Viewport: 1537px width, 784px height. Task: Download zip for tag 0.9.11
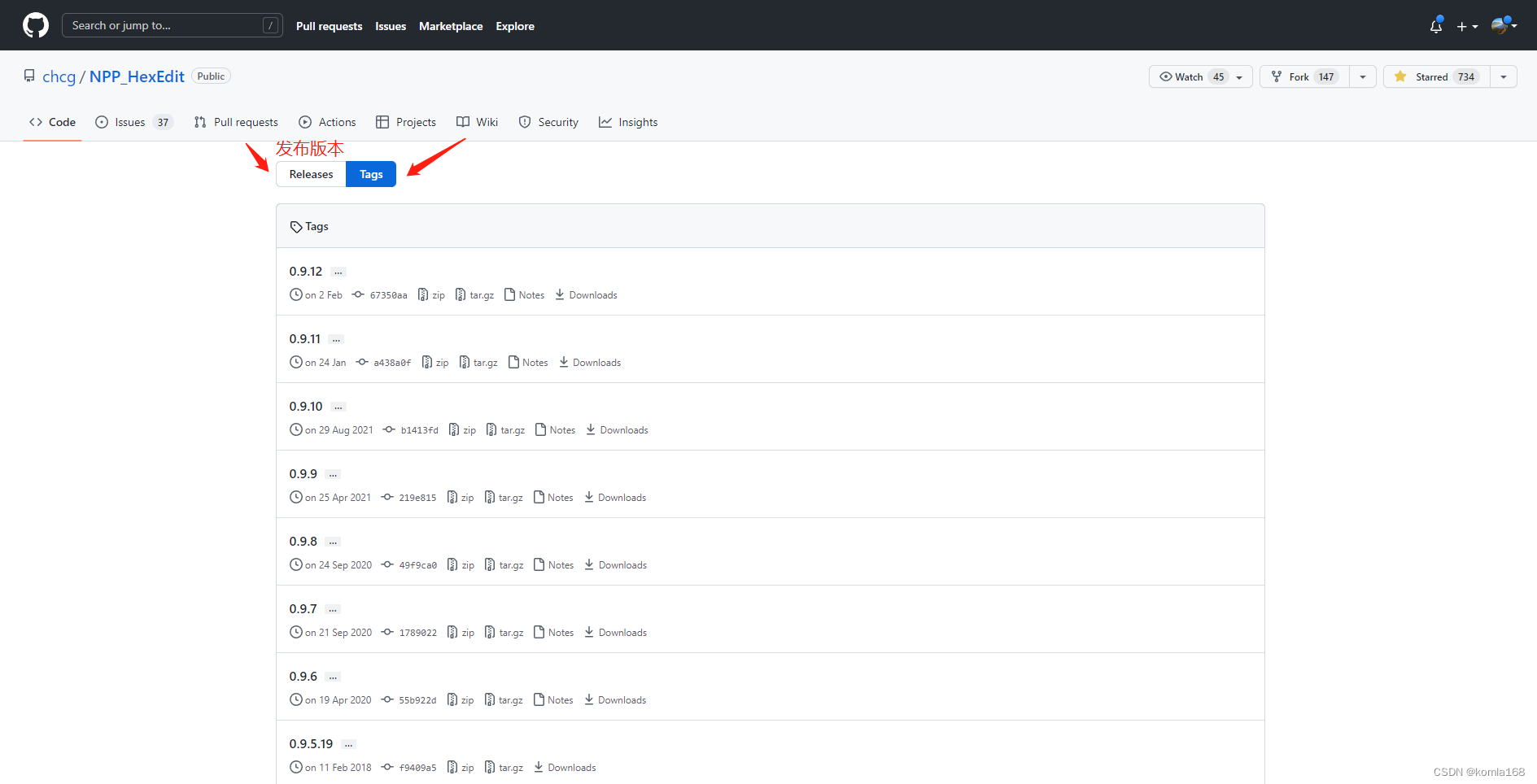tap(435, 362)
